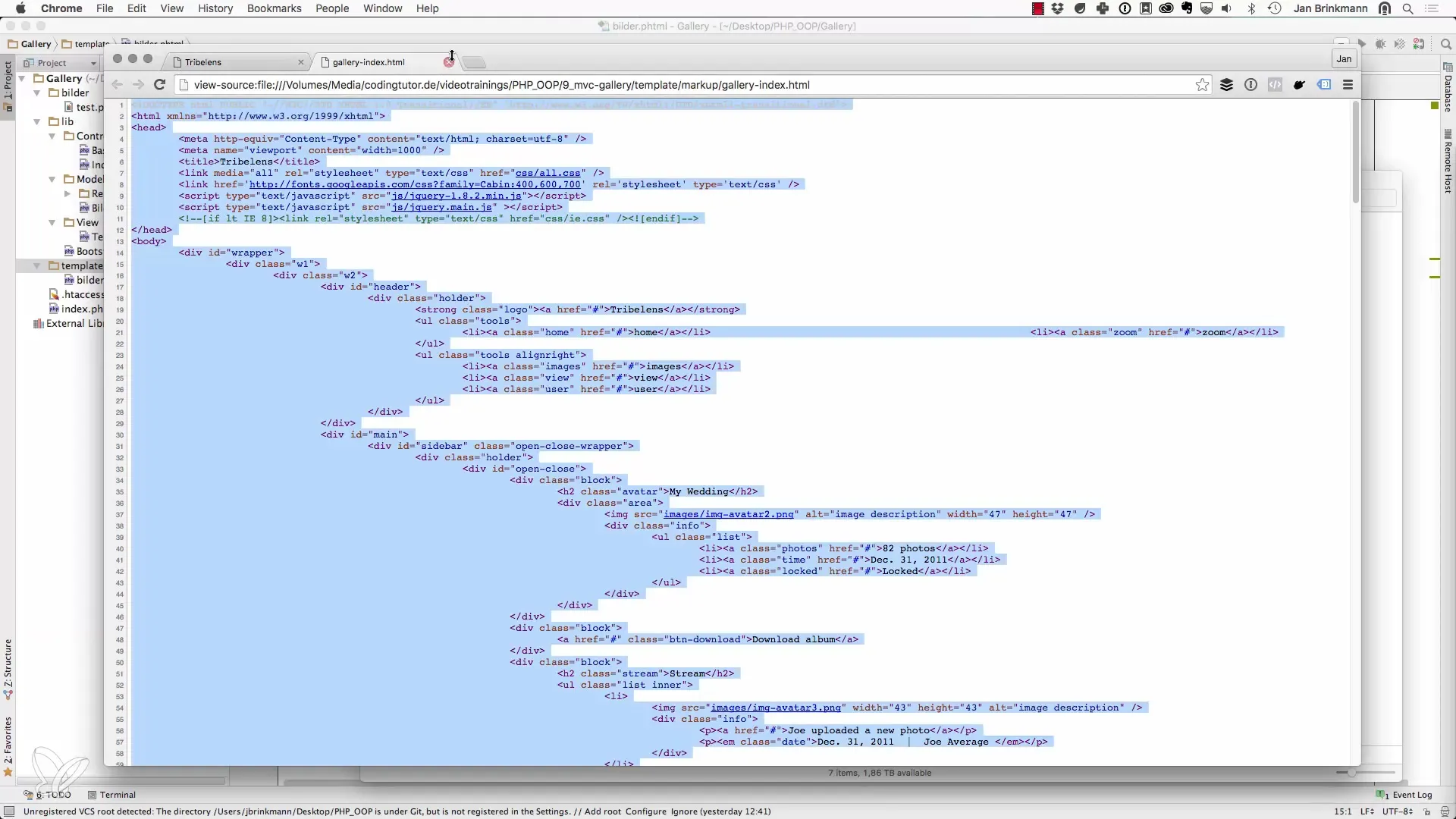Select the Bootstrap php file in tree
This screenshot has width=1456, height=819.
coord(83,252)
